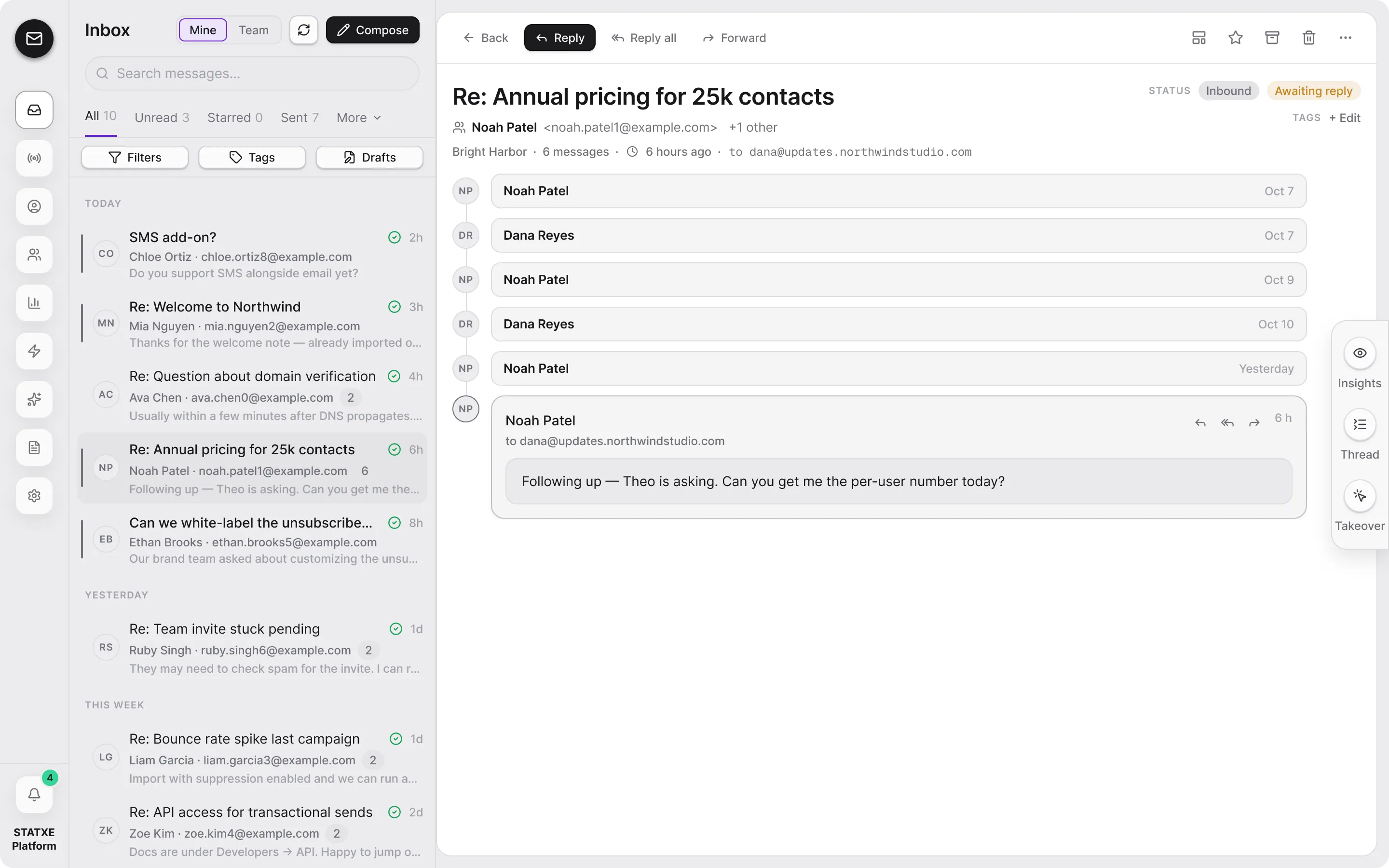Viewport: 1389px width, 868px height.
Task: Select the Unread tab
Action: pyautogui.click(x=161, y=118)
